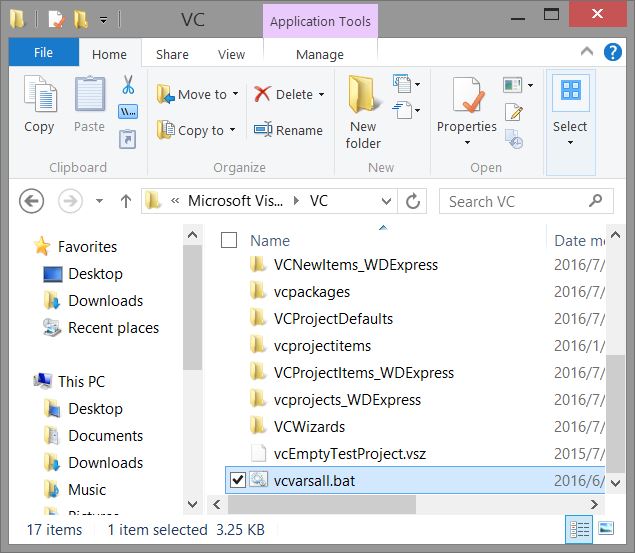Click the file list vertical scrollbar thumb
This screenshot has width=635, height=553.
pos(615,413)
